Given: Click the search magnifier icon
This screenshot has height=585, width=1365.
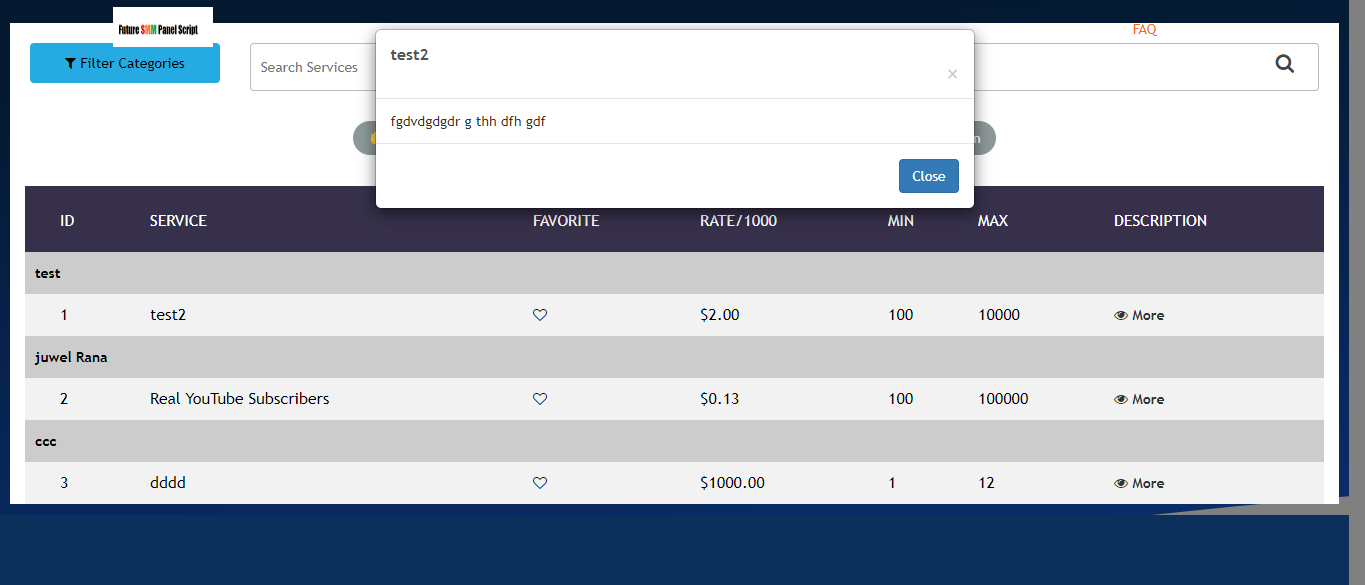Looking at the screenshot, I should click(x=1285, y=65).
